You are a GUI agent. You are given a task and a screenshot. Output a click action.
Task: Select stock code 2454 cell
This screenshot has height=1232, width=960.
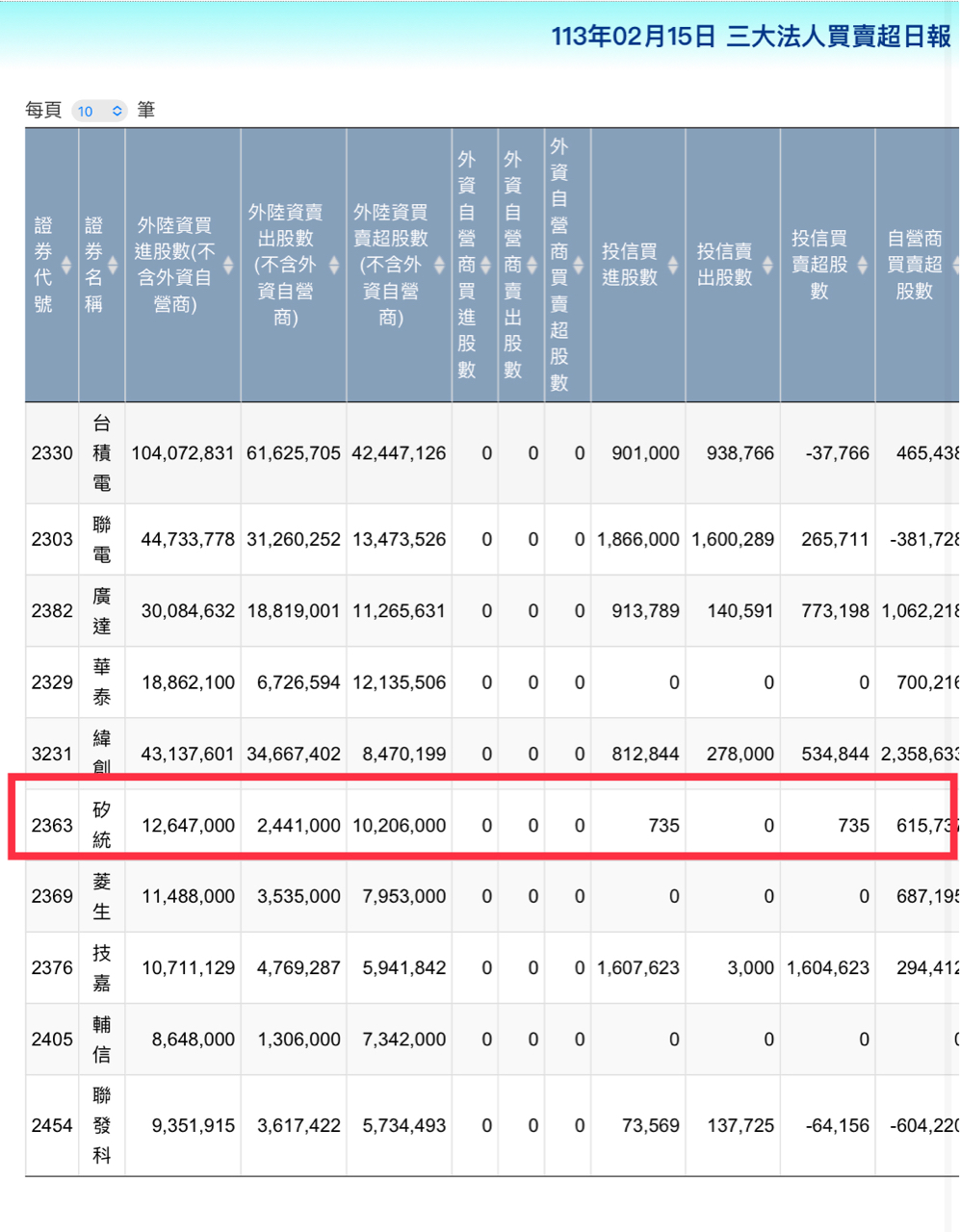[x=52, y=1125]
